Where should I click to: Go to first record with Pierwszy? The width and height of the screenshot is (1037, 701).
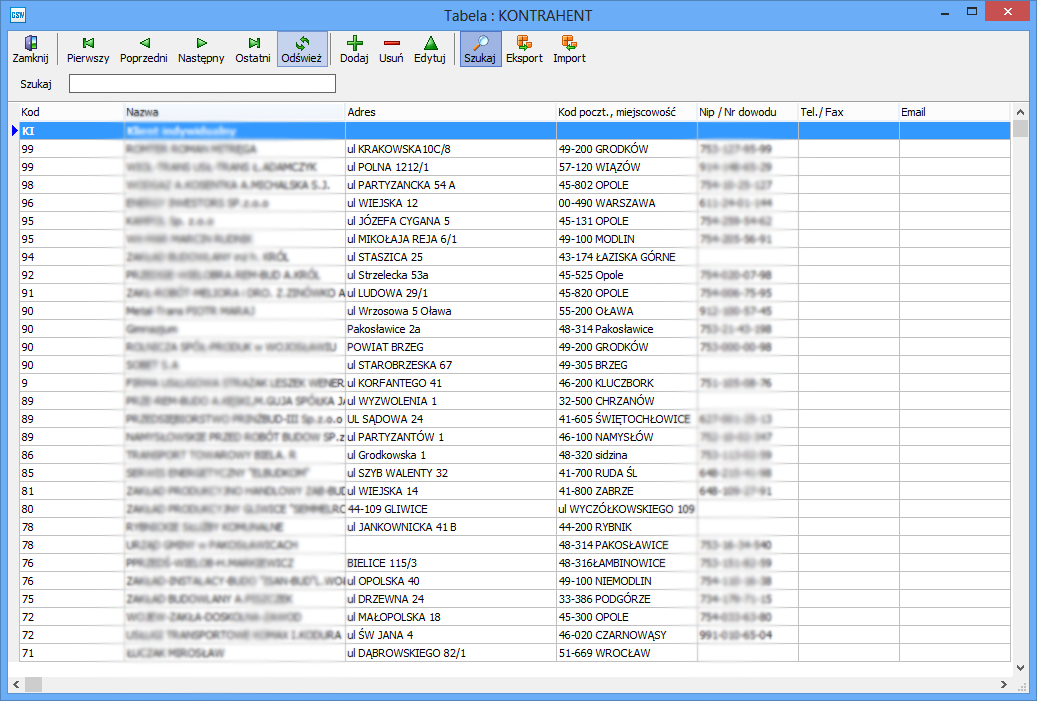[88, 49]
